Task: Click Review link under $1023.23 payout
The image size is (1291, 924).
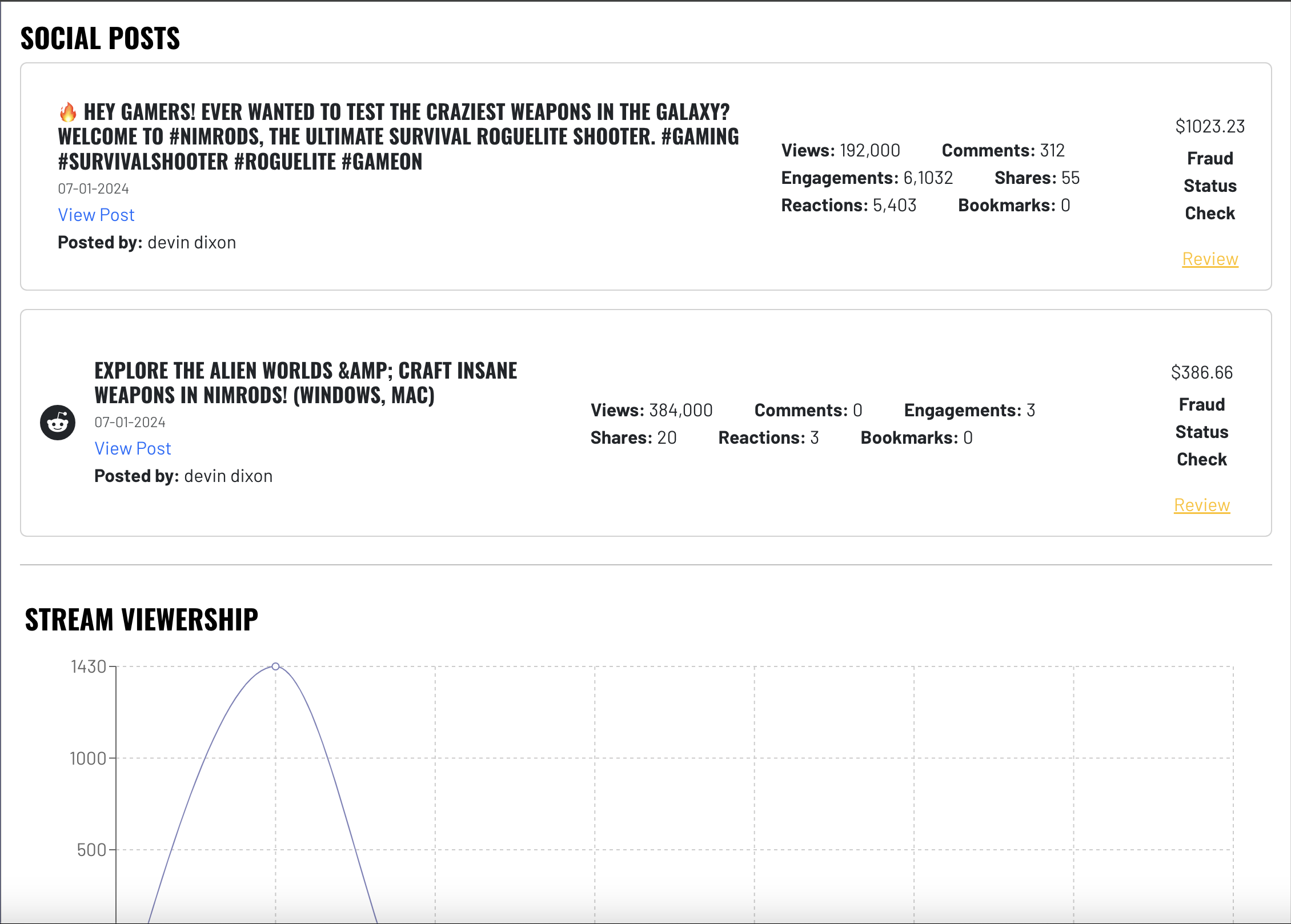Action: pyautogui.click(x=1210, y=259)
